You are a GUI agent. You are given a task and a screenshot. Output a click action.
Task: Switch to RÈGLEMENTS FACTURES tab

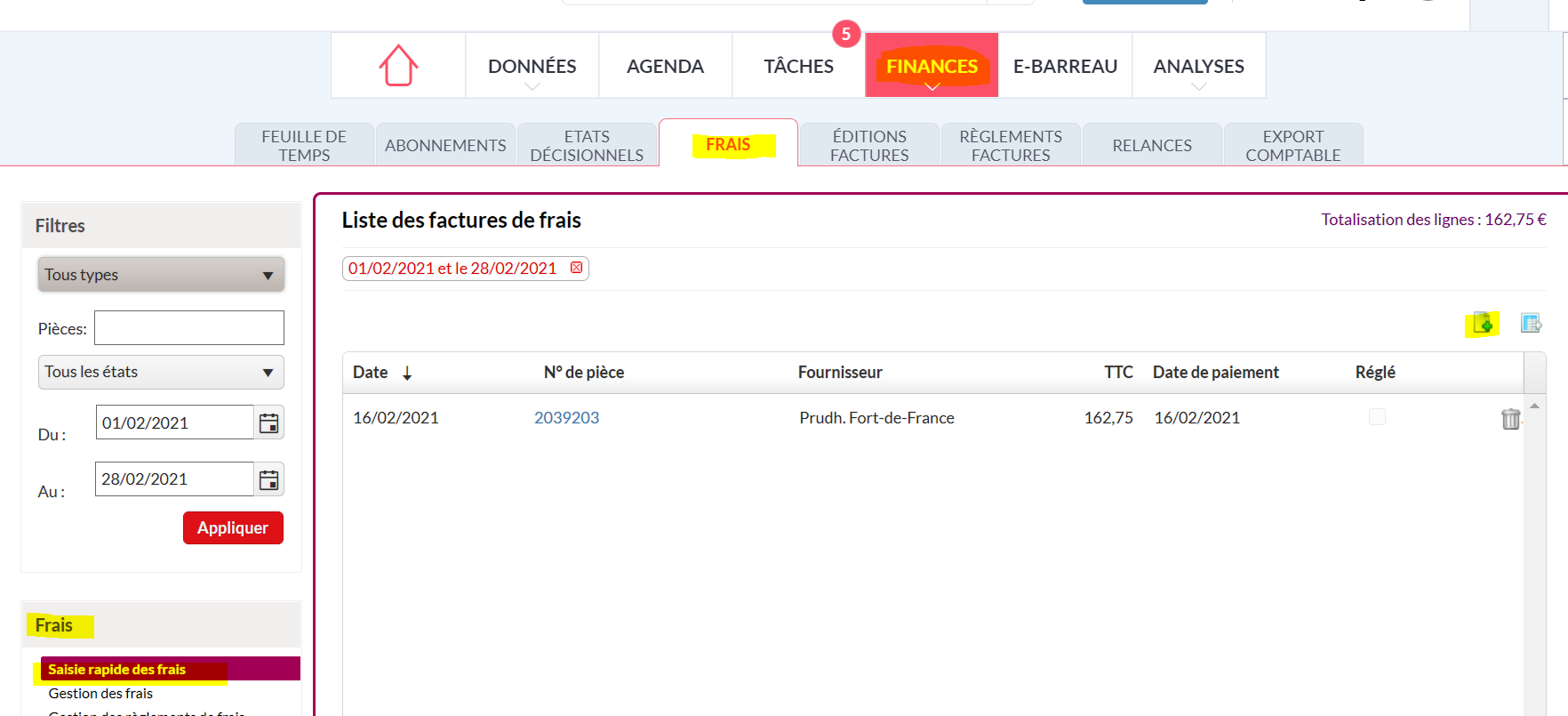pyautogui.click(x=1011, y=145)
